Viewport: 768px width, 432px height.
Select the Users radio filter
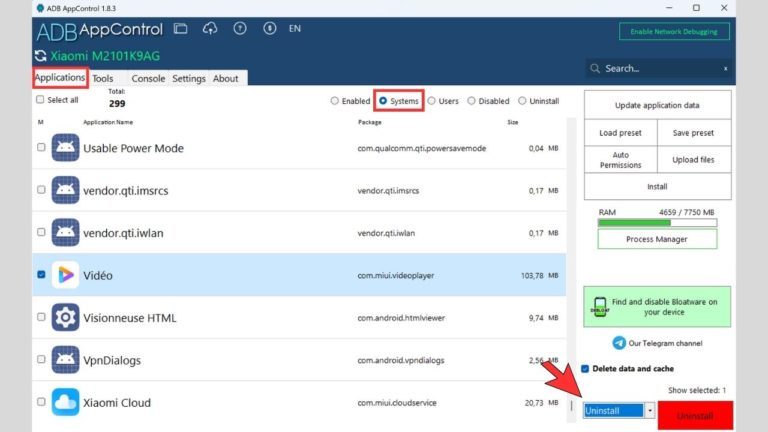click(432, 101)
